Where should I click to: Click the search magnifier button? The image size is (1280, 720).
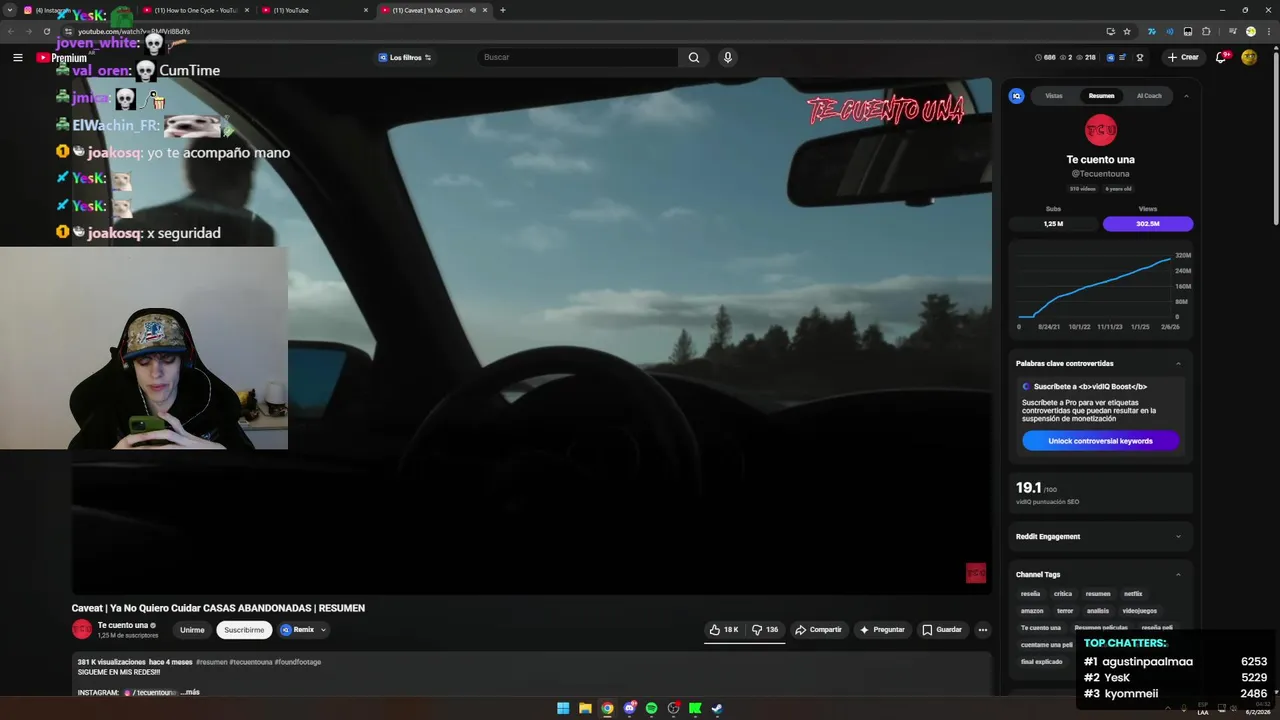click(694, 57)
